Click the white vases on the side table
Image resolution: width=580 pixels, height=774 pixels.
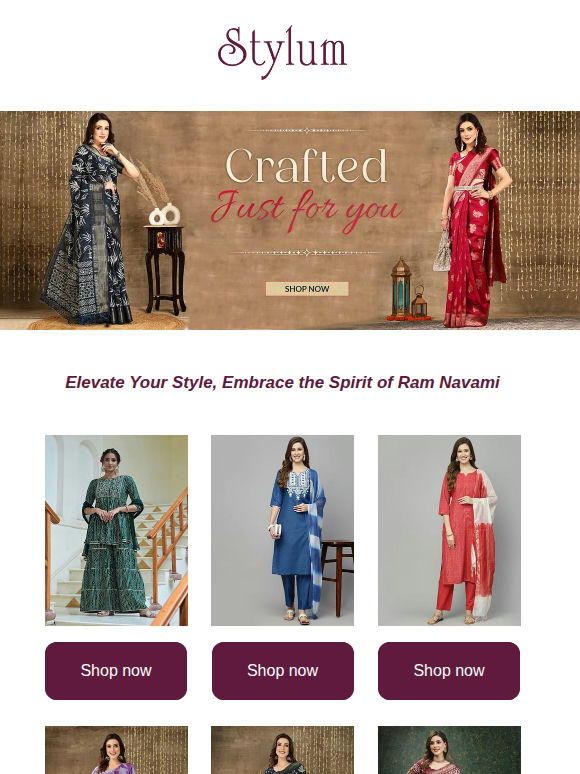[x=165, y=215]
